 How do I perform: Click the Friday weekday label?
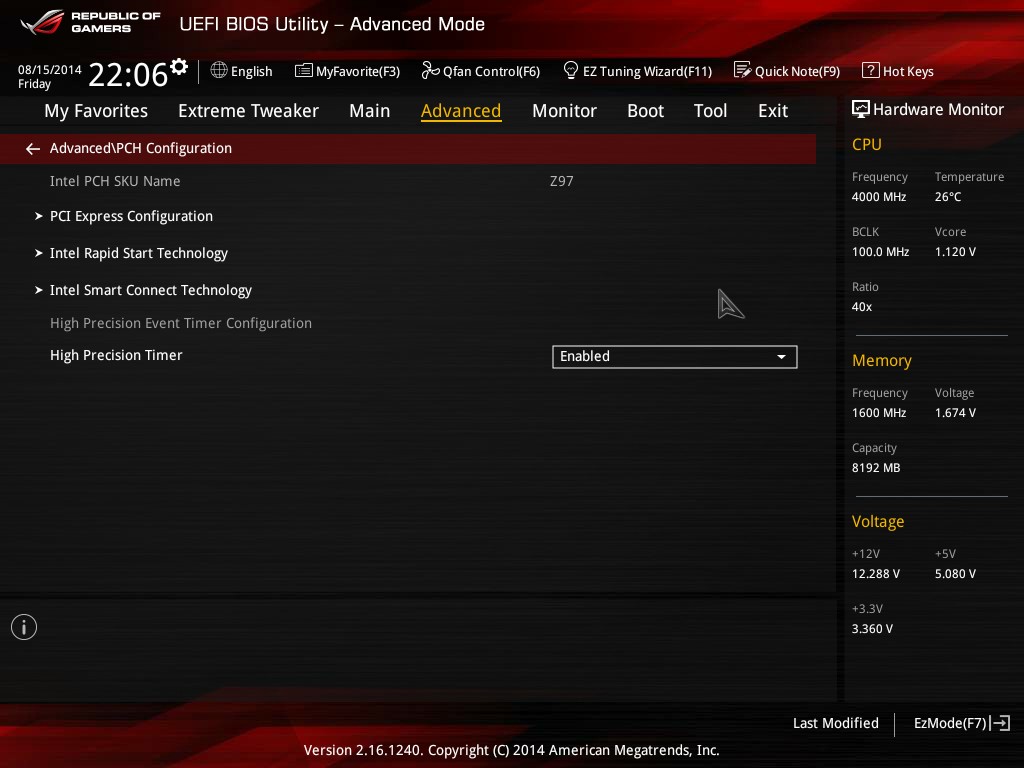click(x=34, y=84)
